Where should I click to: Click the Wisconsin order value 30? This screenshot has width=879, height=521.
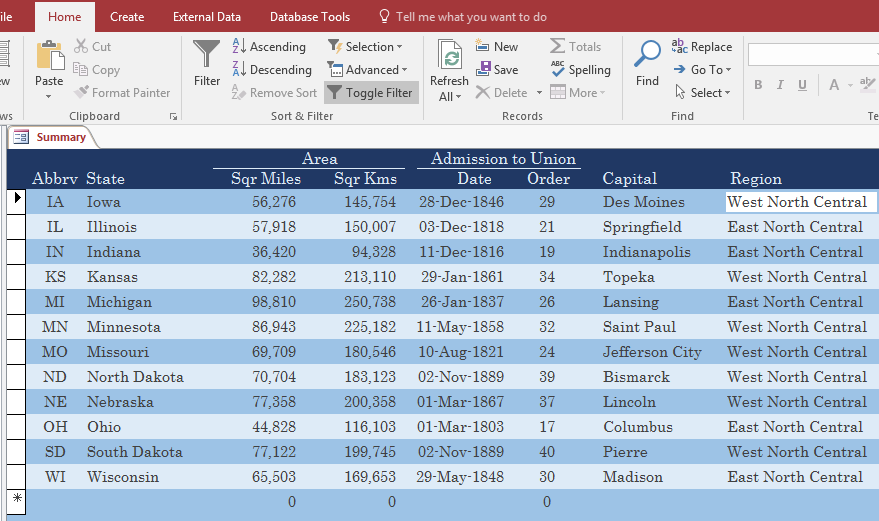547,477
